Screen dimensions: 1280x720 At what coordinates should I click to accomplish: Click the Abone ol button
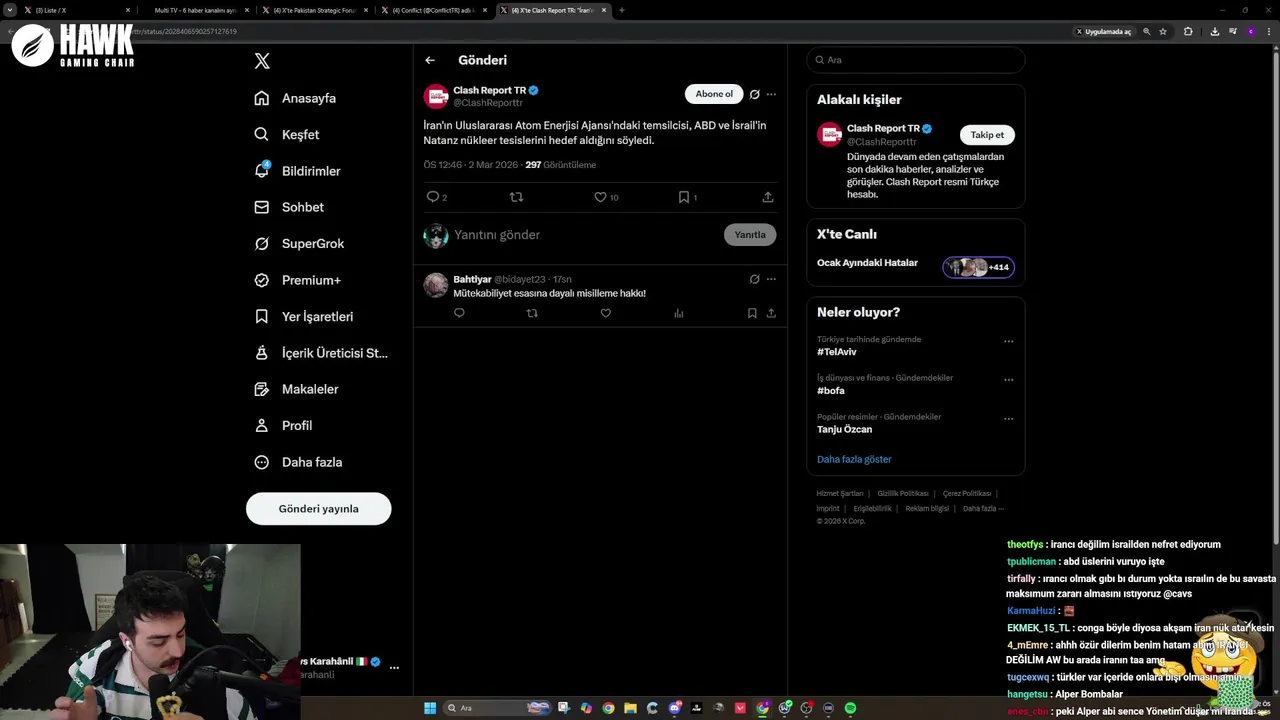(x=714, y=94)
